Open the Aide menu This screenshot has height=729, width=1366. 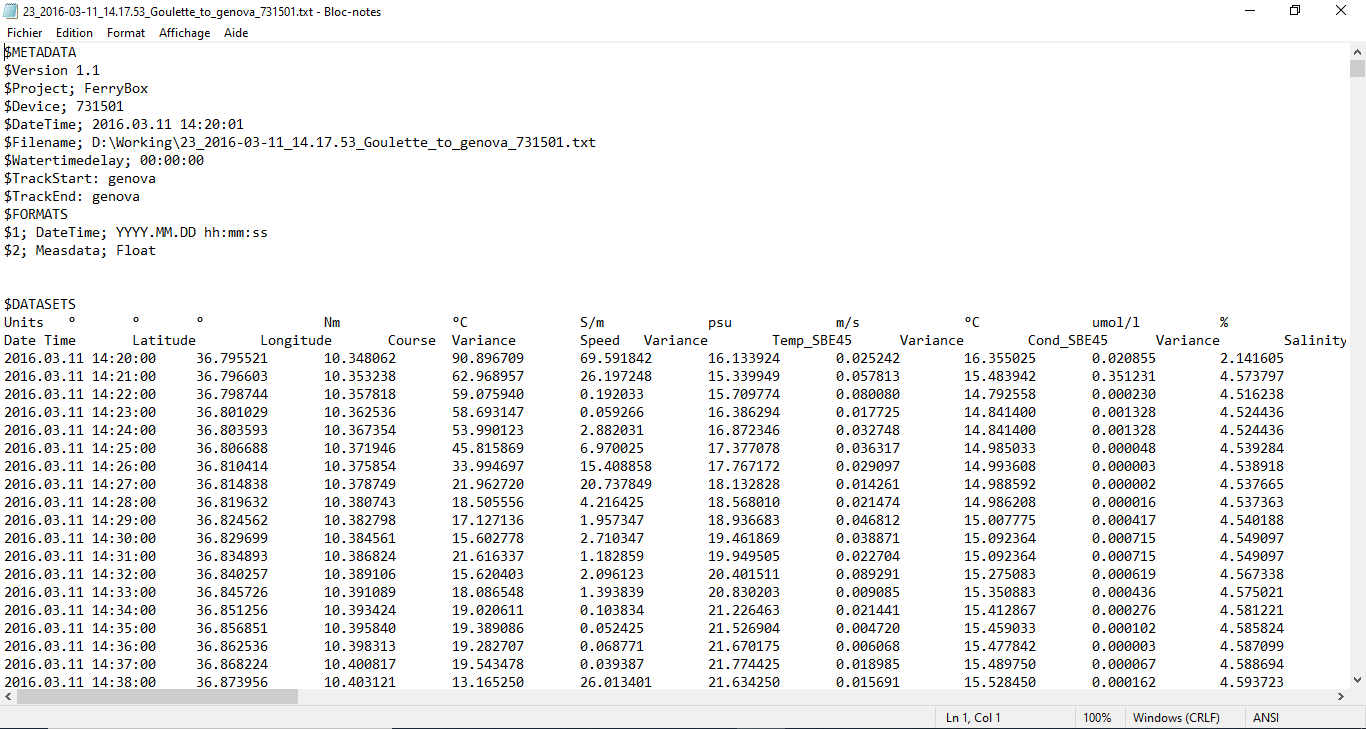click(236, 33)
